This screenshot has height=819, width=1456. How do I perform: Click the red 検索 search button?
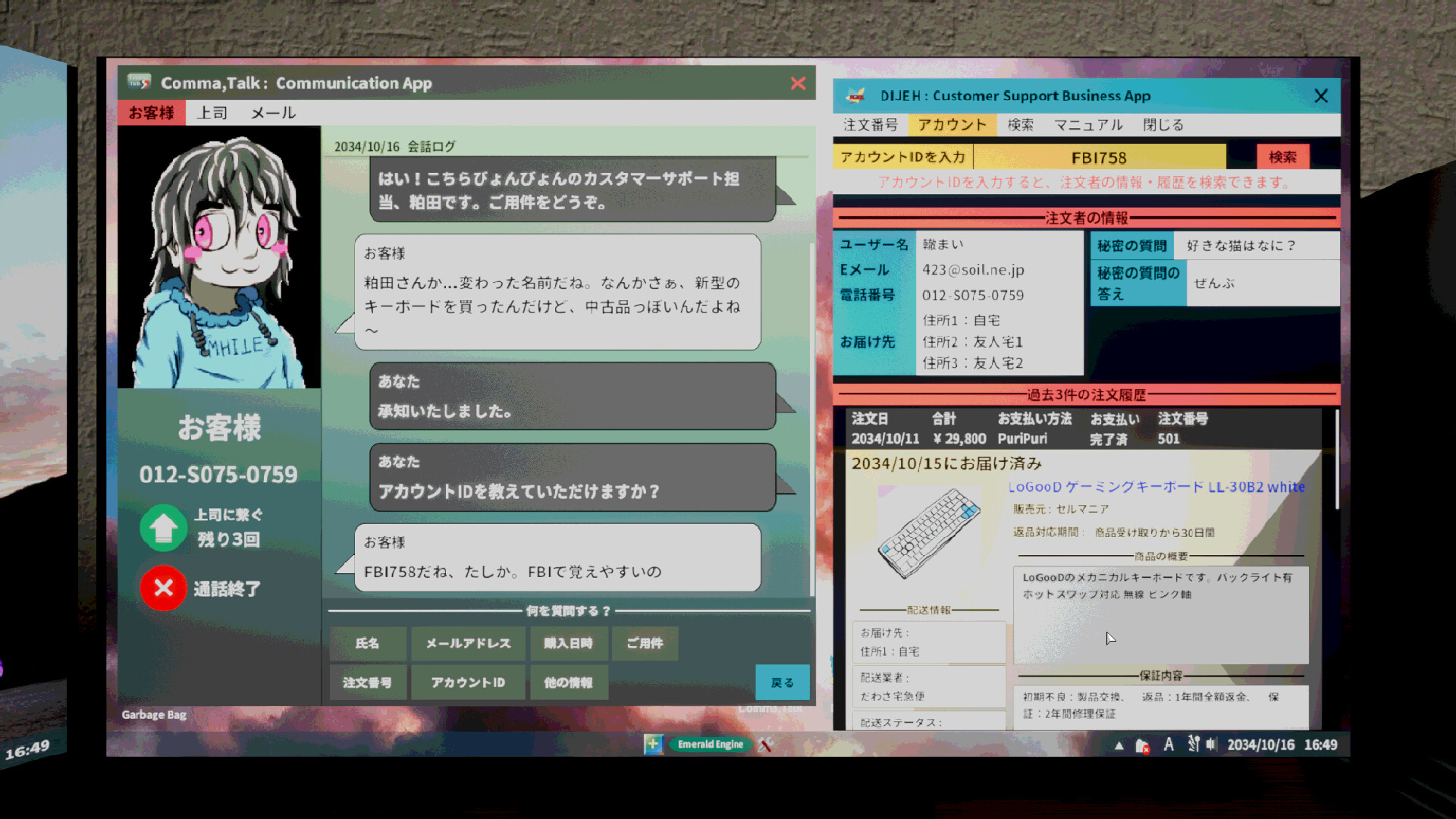pyautogui.click(x=1282, y=157)
